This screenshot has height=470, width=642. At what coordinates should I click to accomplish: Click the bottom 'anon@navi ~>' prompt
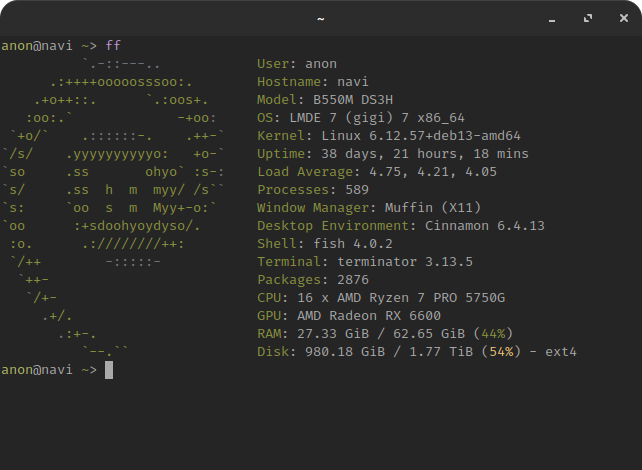[x=49, y=370]
